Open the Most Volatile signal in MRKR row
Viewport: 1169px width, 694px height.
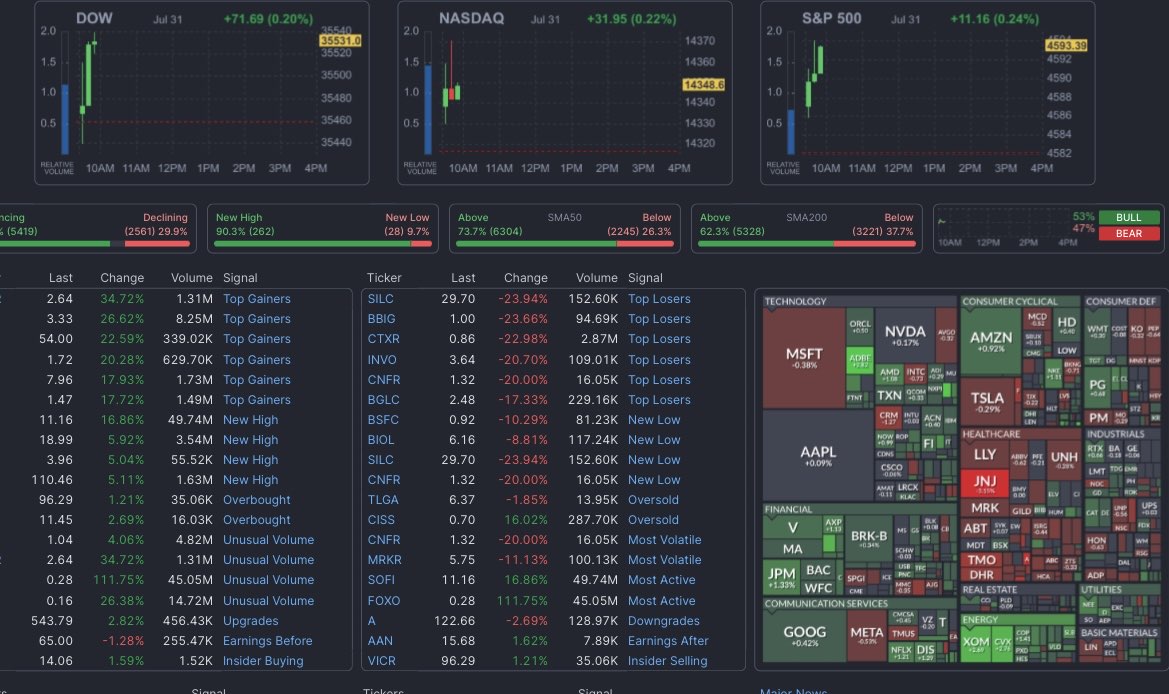pos(664,560)
